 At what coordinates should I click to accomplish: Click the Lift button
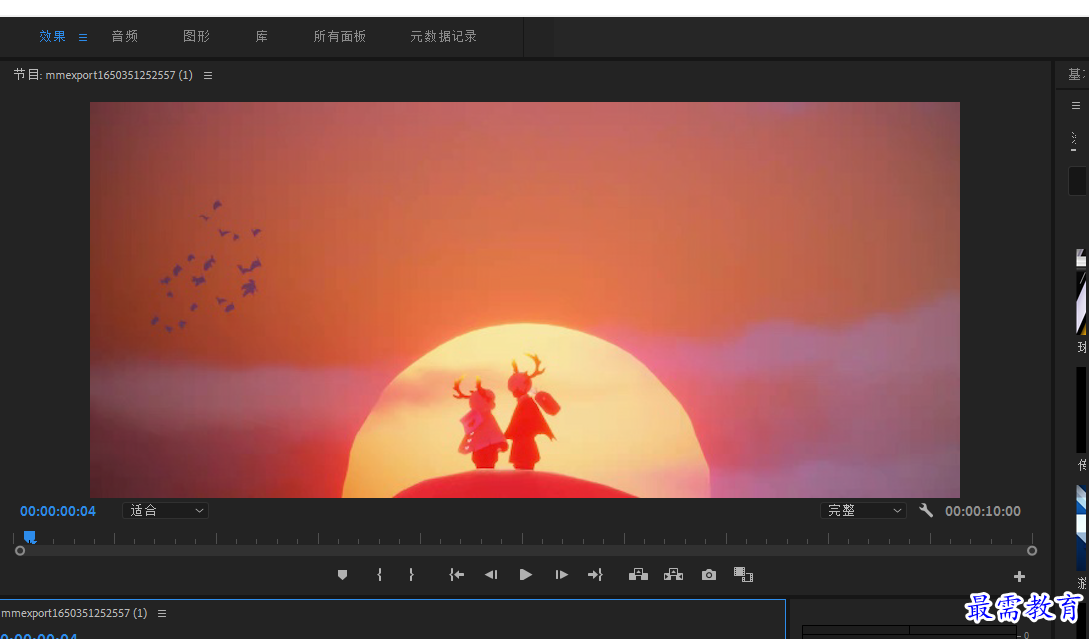pos(638,574)
